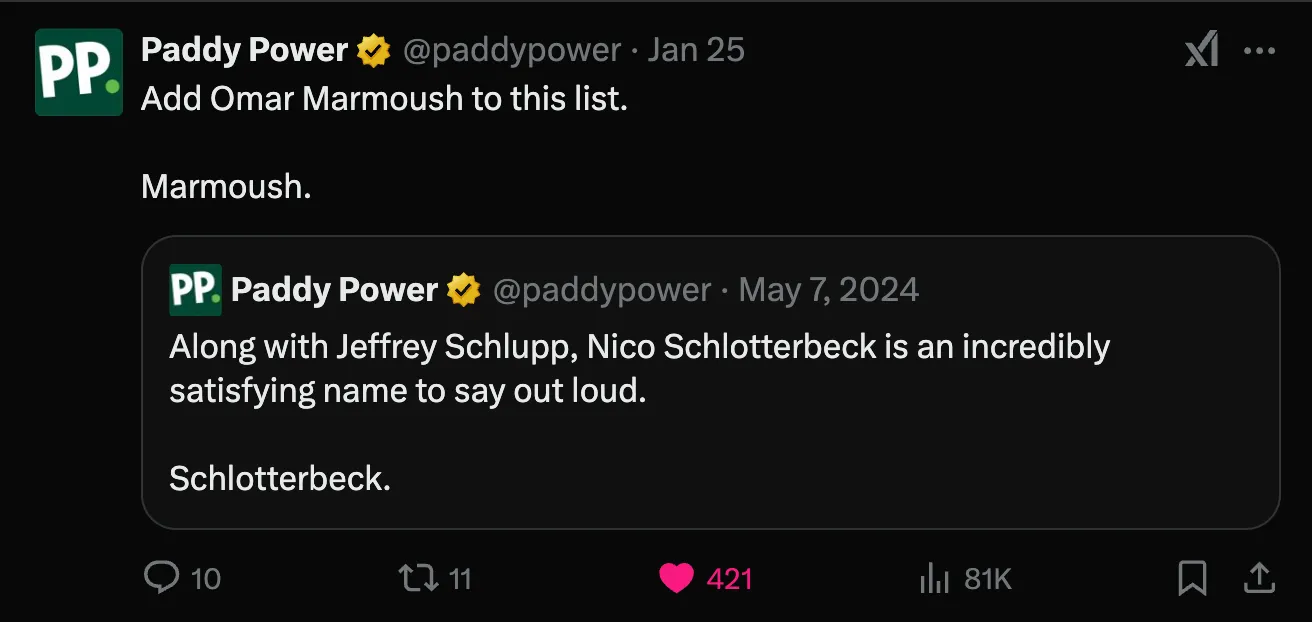Open the May 7, 2024 quoted tweet date
1312x622 pixels.
828,290
